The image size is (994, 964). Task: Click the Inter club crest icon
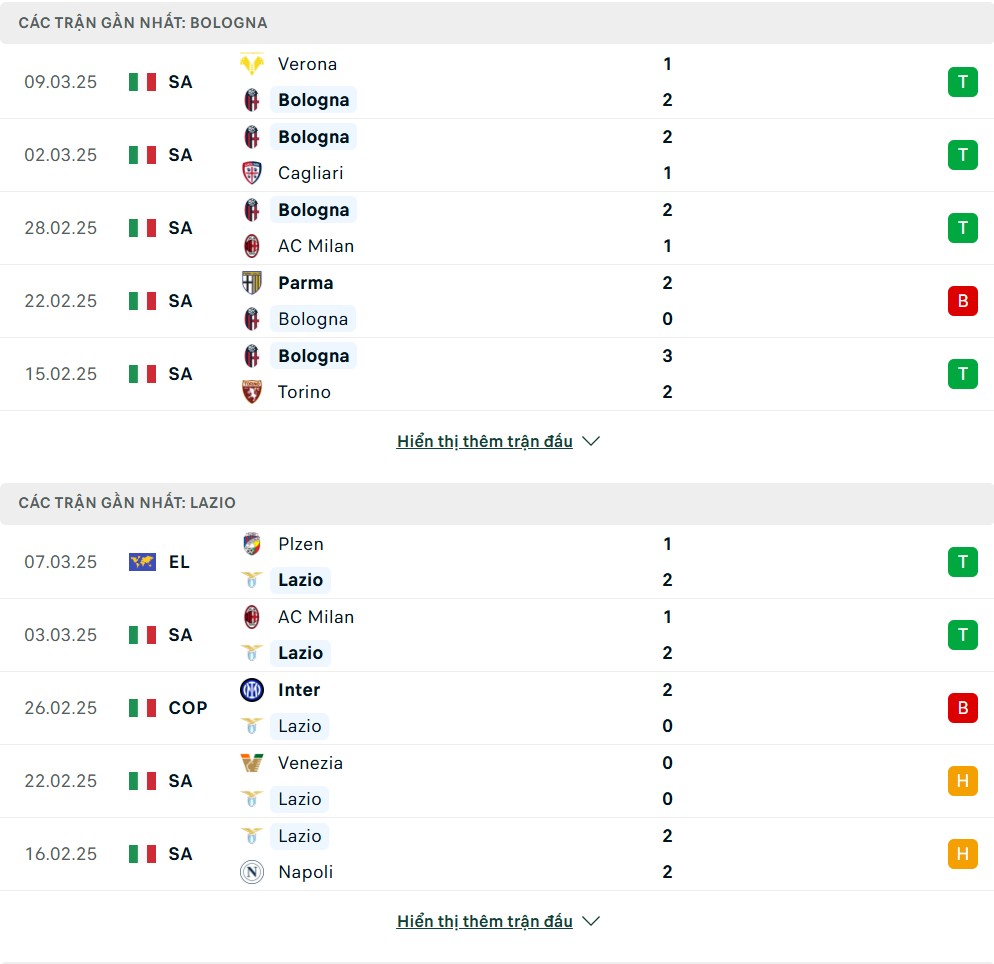252,690
